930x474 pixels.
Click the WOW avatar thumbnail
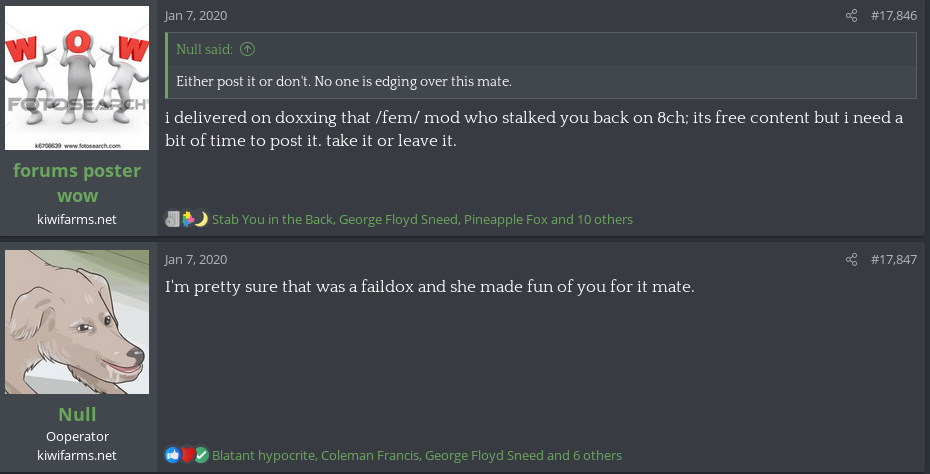coord(77,78)
